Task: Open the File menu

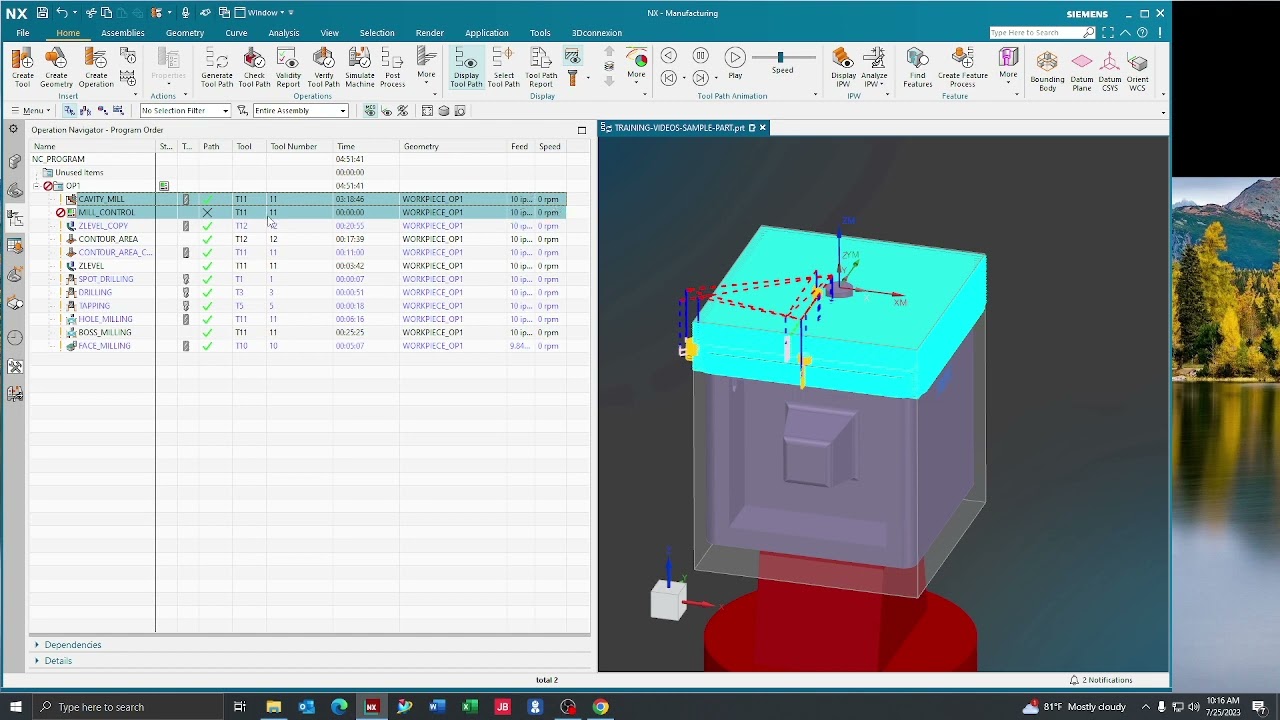Action: pos(22,33)
